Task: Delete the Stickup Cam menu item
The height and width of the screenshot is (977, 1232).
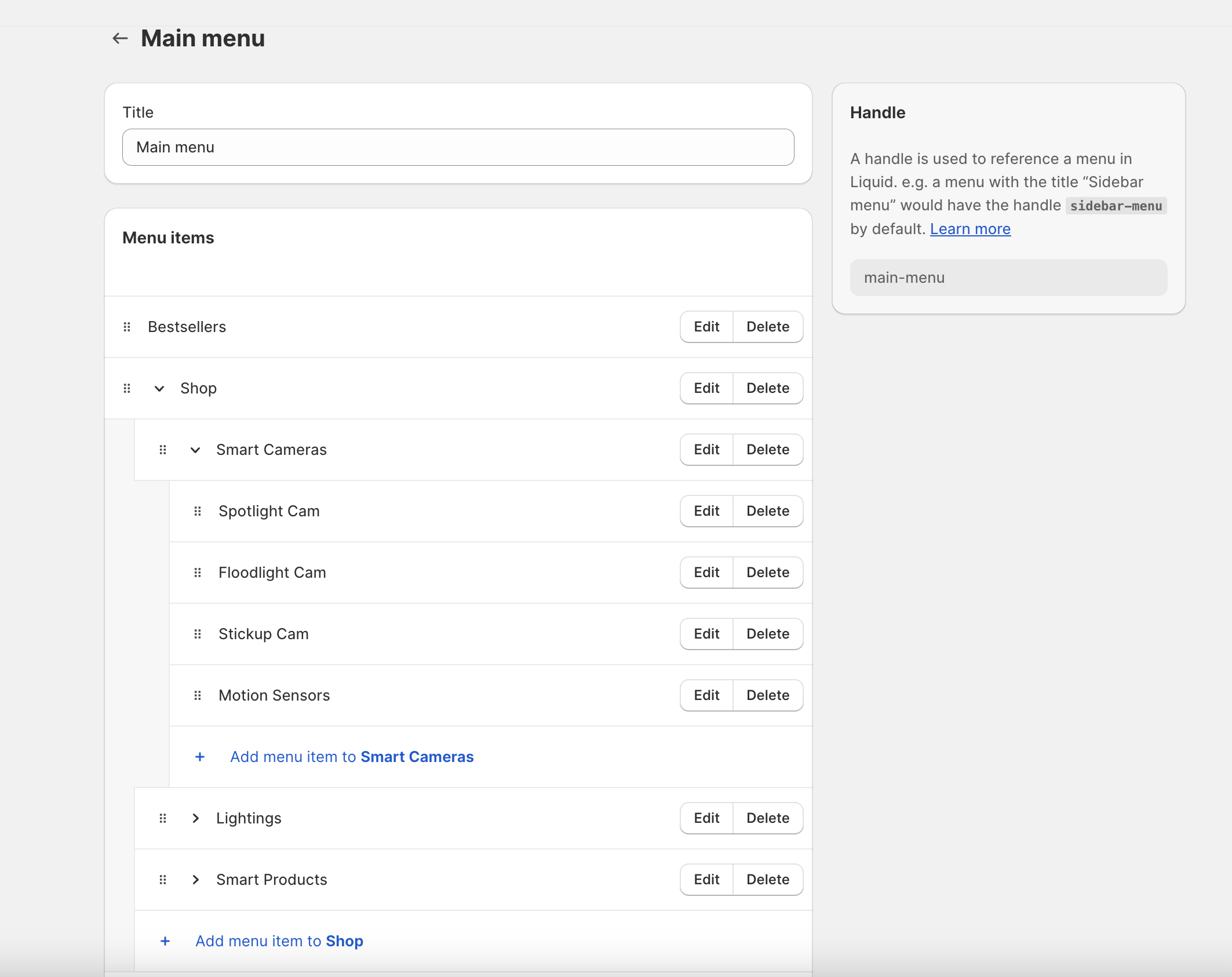Action: coord(768,633)
